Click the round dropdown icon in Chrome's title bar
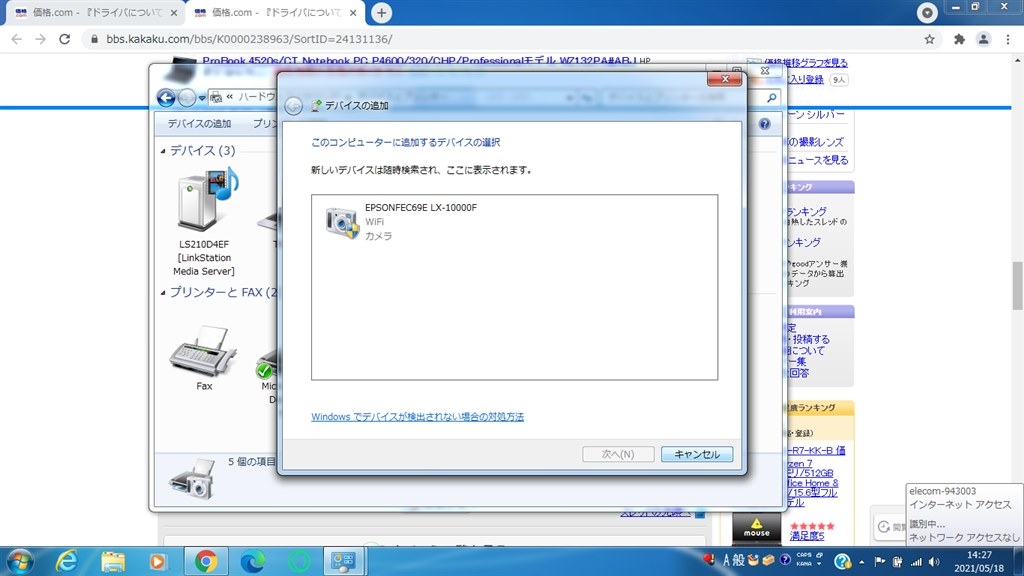Viewport: 1024px width, 576px height. [927, 12]
